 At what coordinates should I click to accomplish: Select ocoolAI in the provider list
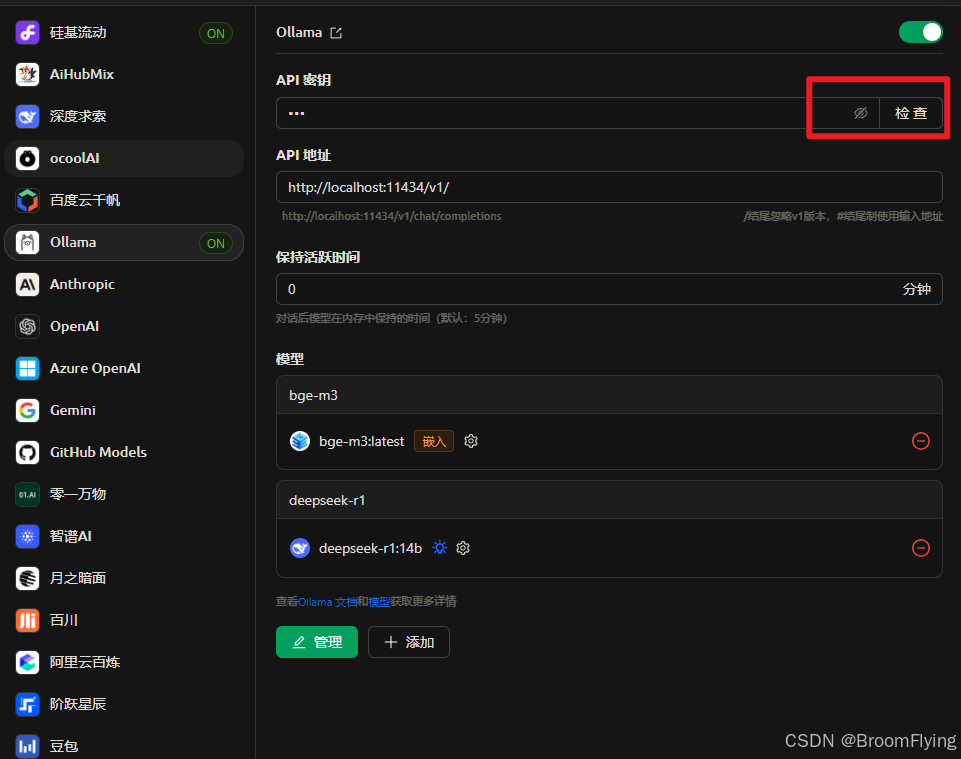pyautogui.click(x=124, y=158)
